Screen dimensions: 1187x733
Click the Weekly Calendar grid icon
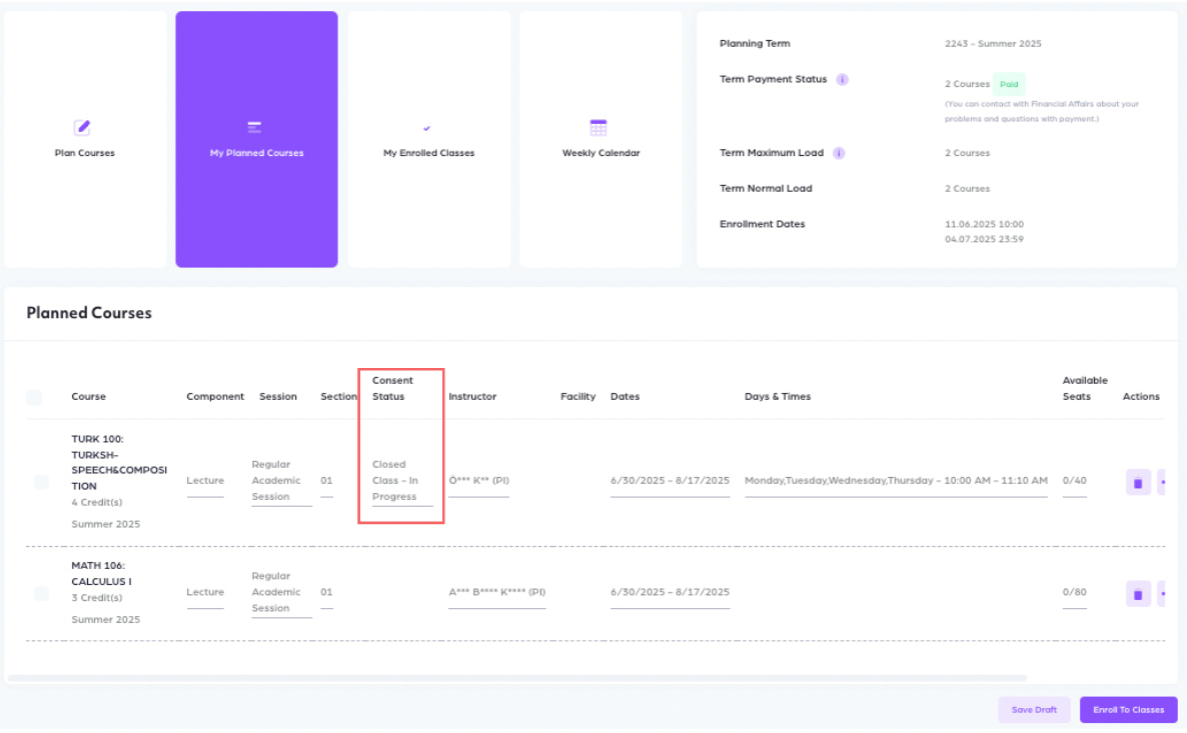(x=598, y=128)
